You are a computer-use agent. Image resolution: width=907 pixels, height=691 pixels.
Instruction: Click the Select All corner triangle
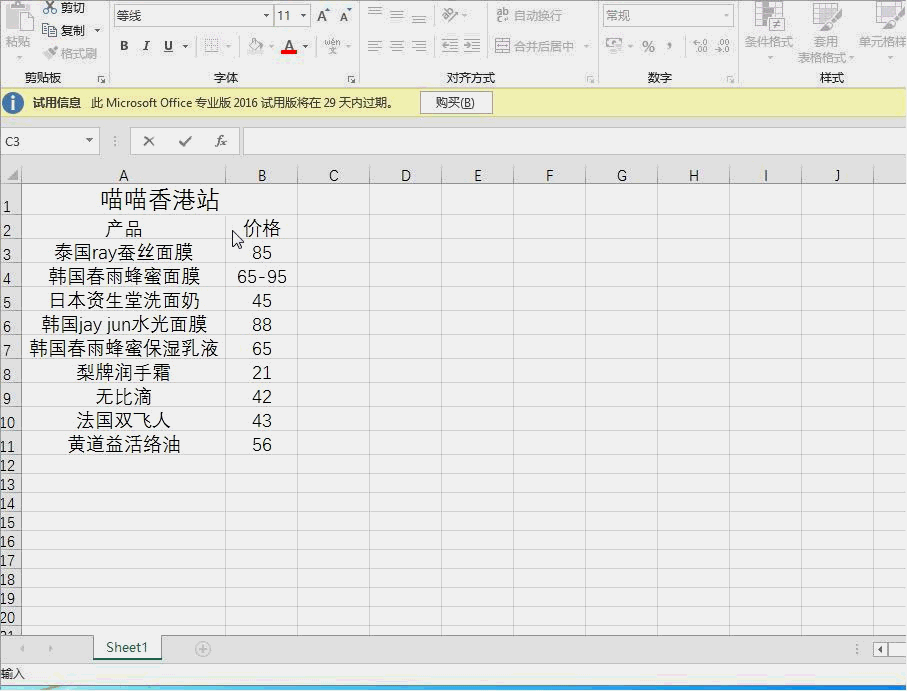tap(11, 175)
